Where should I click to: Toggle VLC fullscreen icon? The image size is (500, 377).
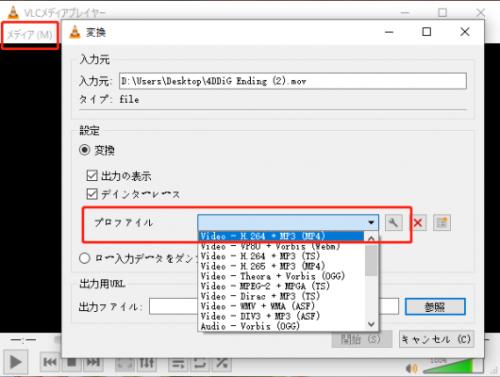pos(125,363)
